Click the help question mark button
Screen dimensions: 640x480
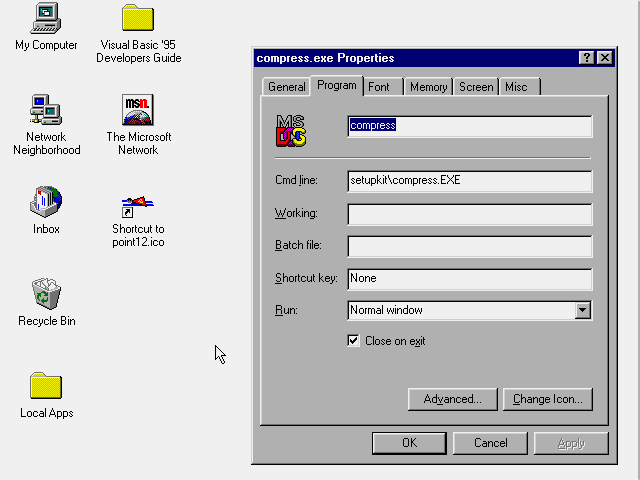coord(586,58)
